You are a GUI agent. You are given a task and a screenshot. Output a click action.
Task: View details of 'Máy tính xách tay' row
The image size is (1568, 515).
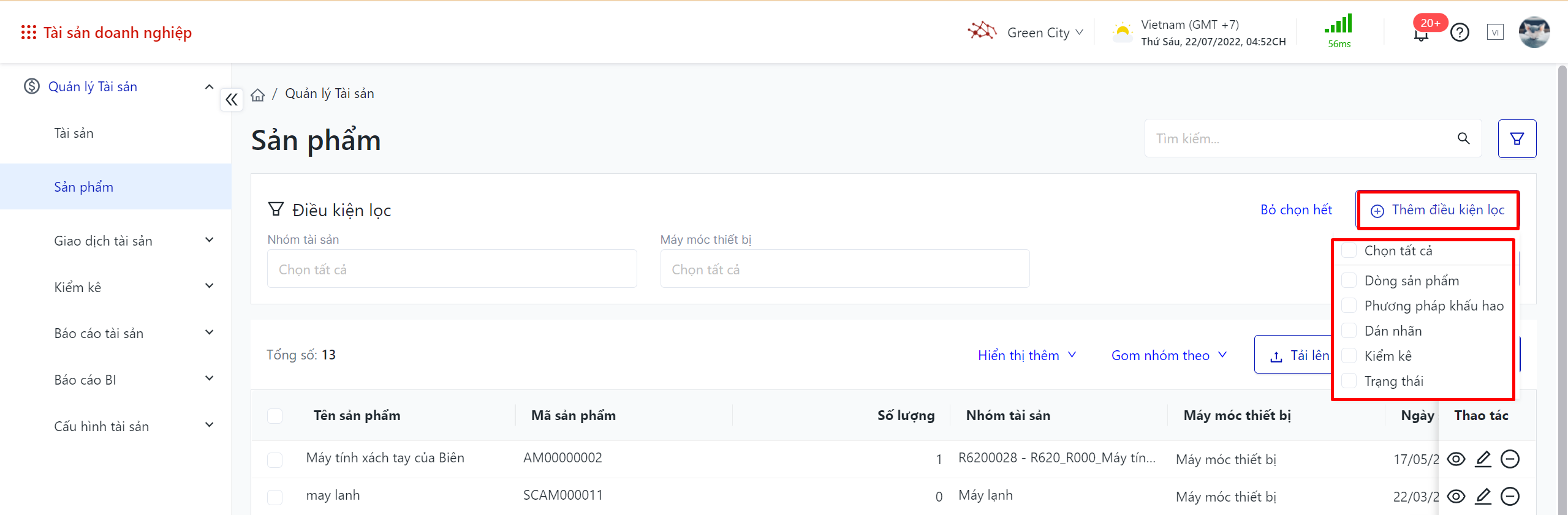[1456, 459]
